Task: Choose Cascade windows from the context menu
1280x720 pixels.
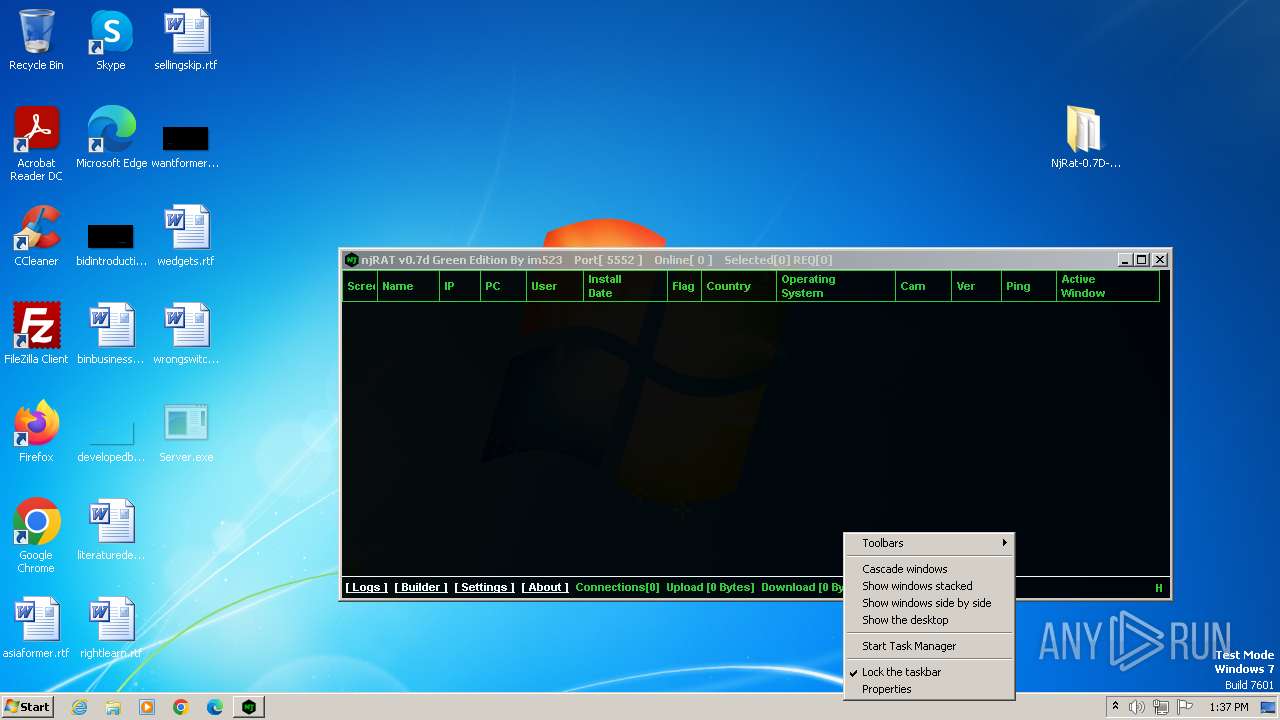Action: 929,569
